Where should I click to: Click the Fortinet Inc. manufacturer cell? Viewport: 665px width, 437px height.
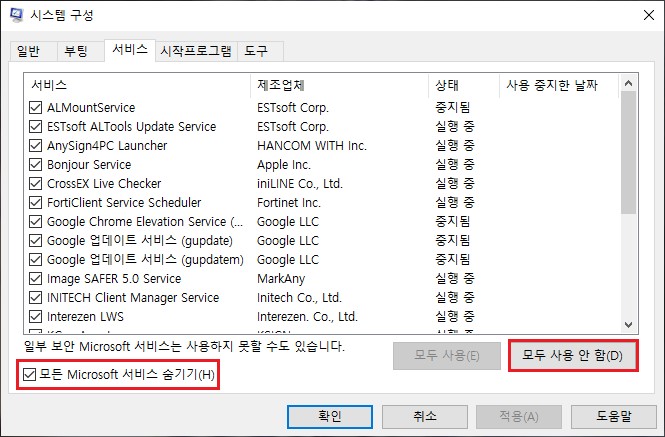pos(288,203)
